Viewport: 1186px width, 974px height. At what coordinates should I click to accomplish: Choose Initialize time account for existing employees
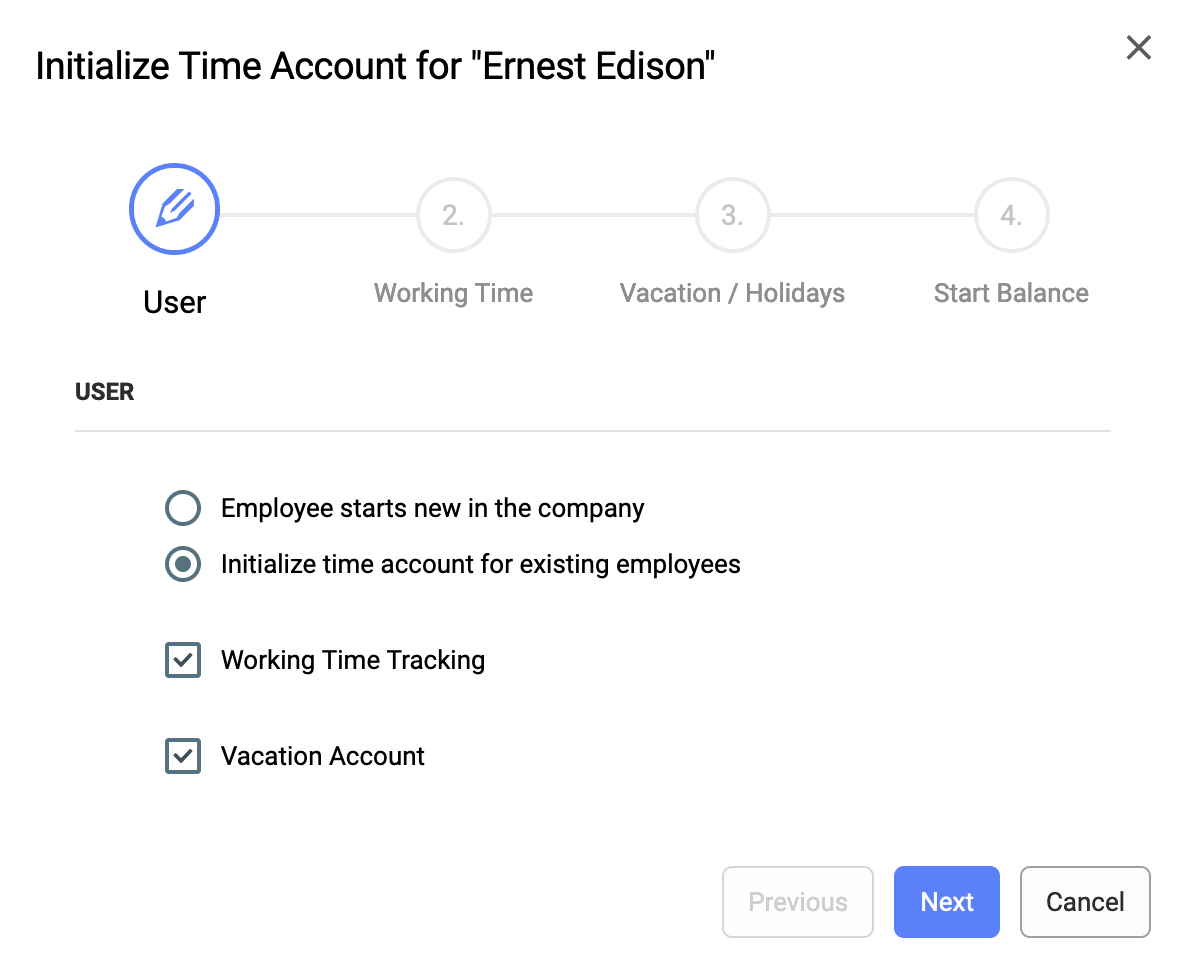[183, 564]
